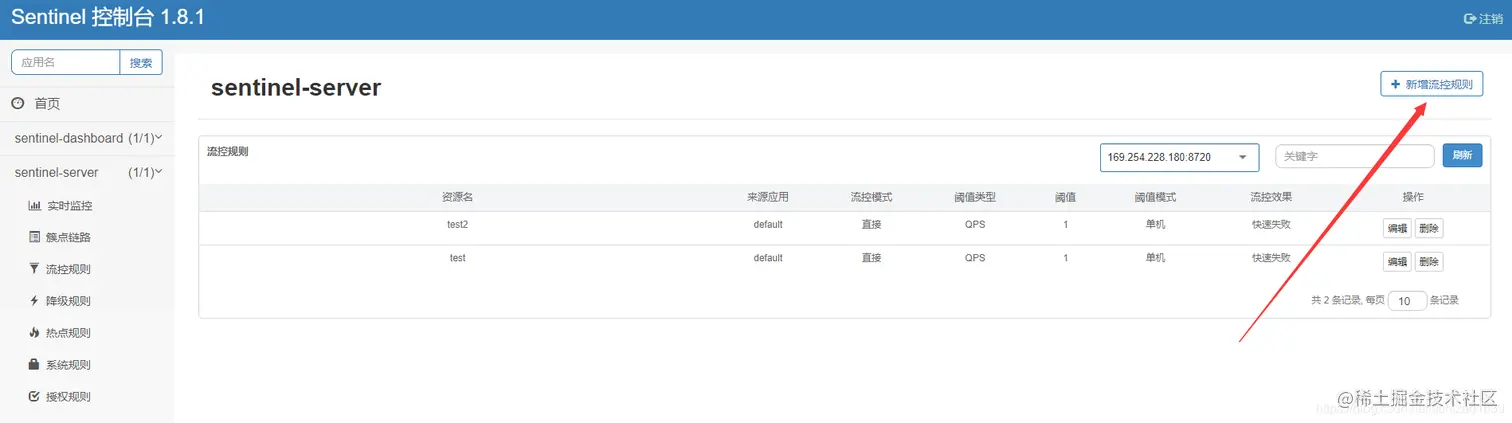The width and height of the screenshot is (1512, 423).
Task: Click the 来源应用 column header
Action: (x=768, y=197)
